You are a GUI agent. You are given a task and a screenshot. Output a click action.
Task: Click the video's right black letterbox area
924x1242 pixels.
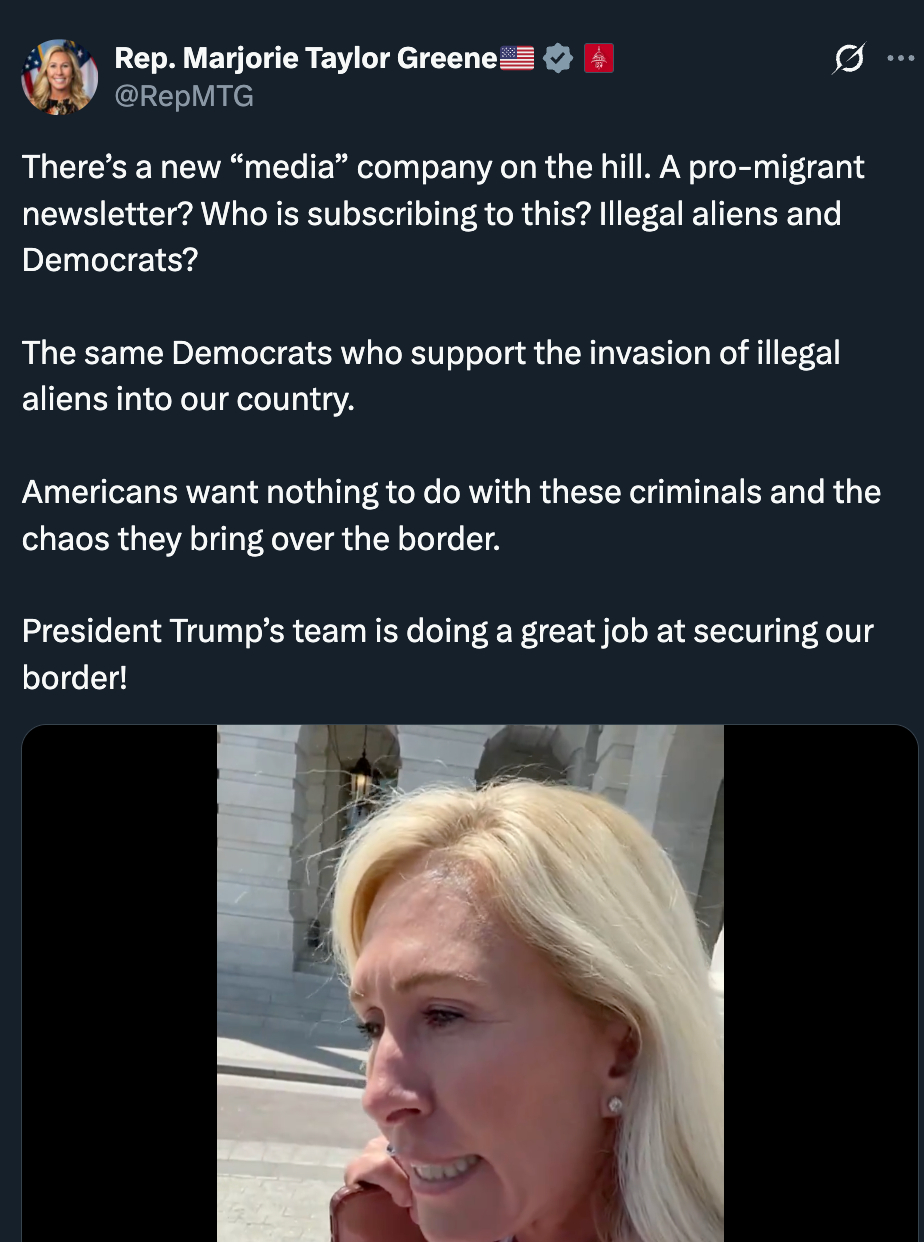(x=821, y=984)
